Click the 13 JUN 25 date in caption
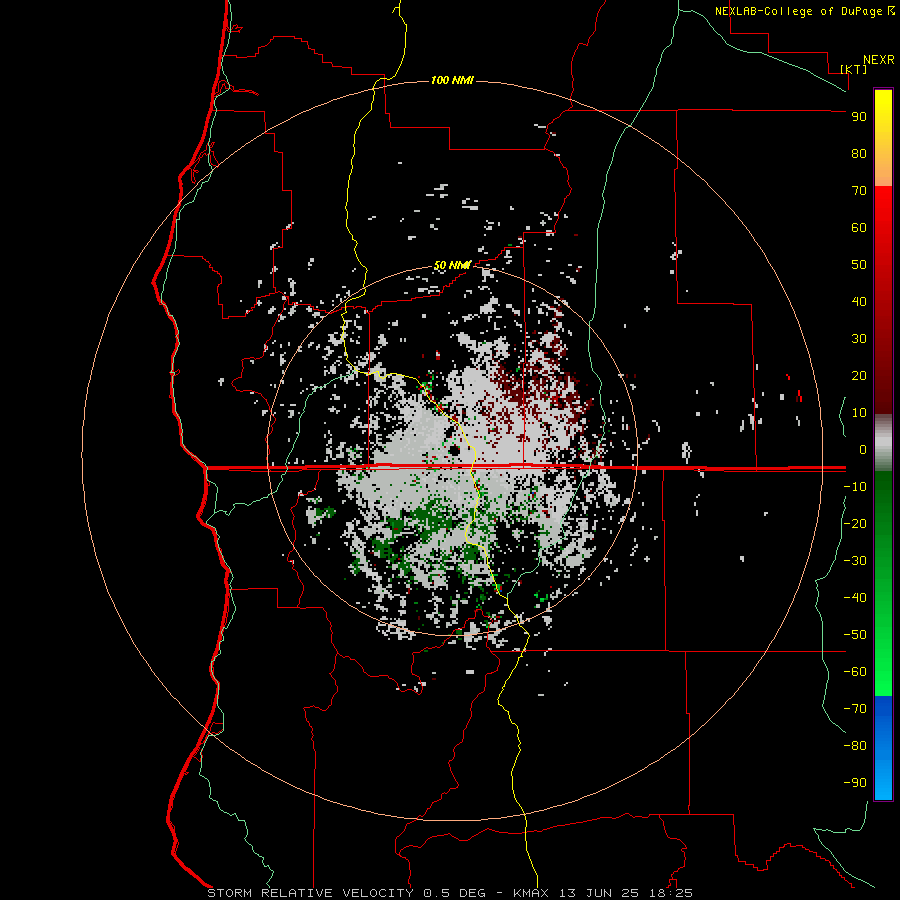The width and height of the screenshot is (900, 900). point(599,893)
